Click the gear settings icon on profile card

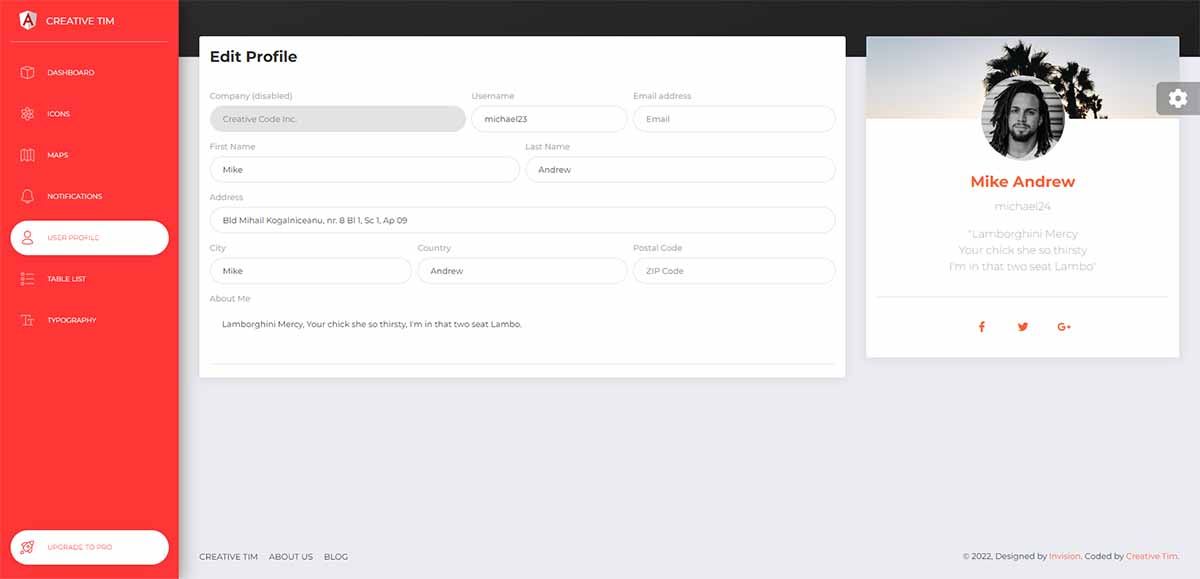tap(1177, 98)
